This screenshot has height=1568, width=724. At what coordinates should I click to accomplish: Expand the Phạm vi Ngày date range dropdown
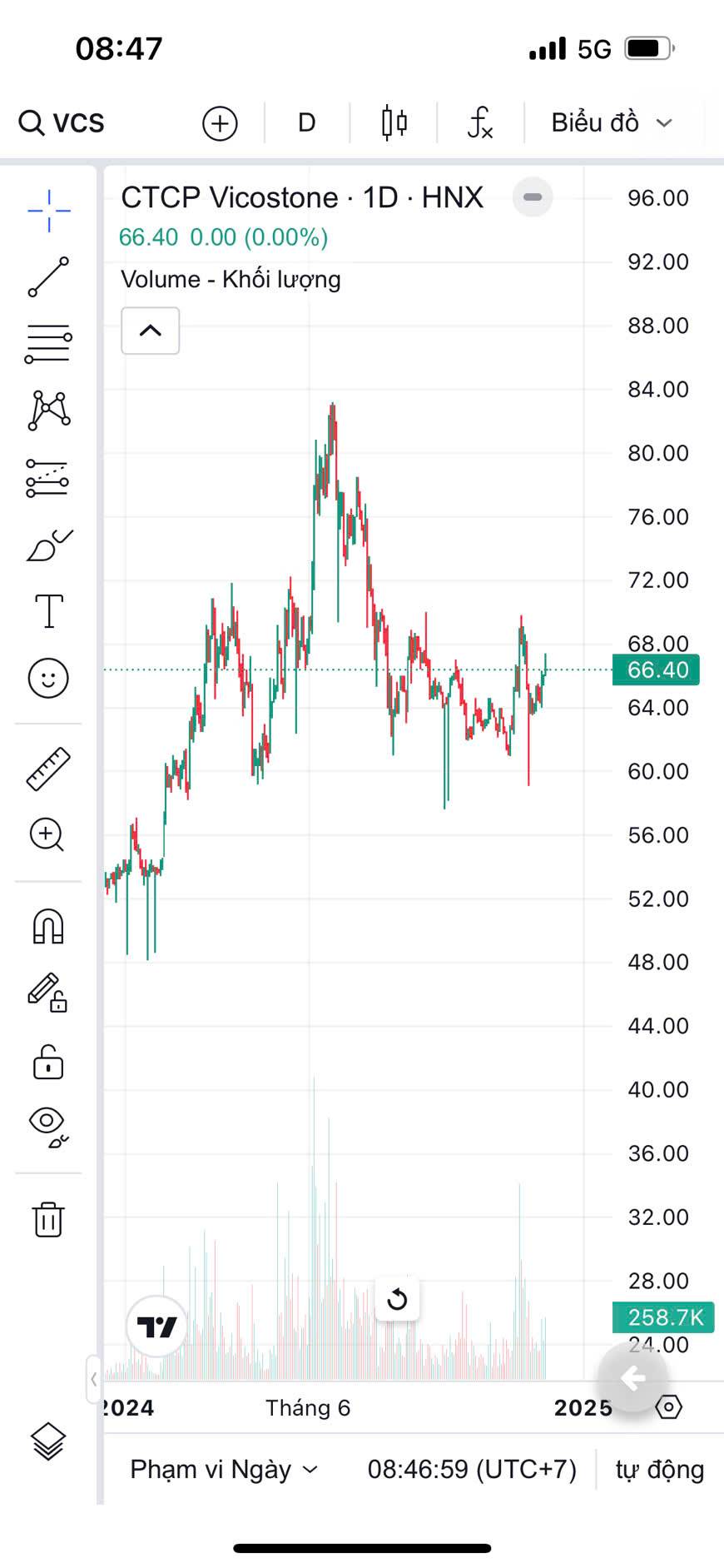tap(224, 1470)
